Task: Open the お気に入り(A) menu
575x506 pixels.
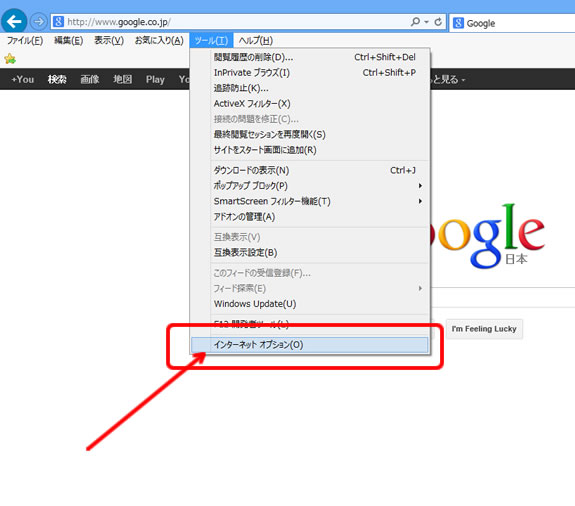Action: [x=159, y=40]
